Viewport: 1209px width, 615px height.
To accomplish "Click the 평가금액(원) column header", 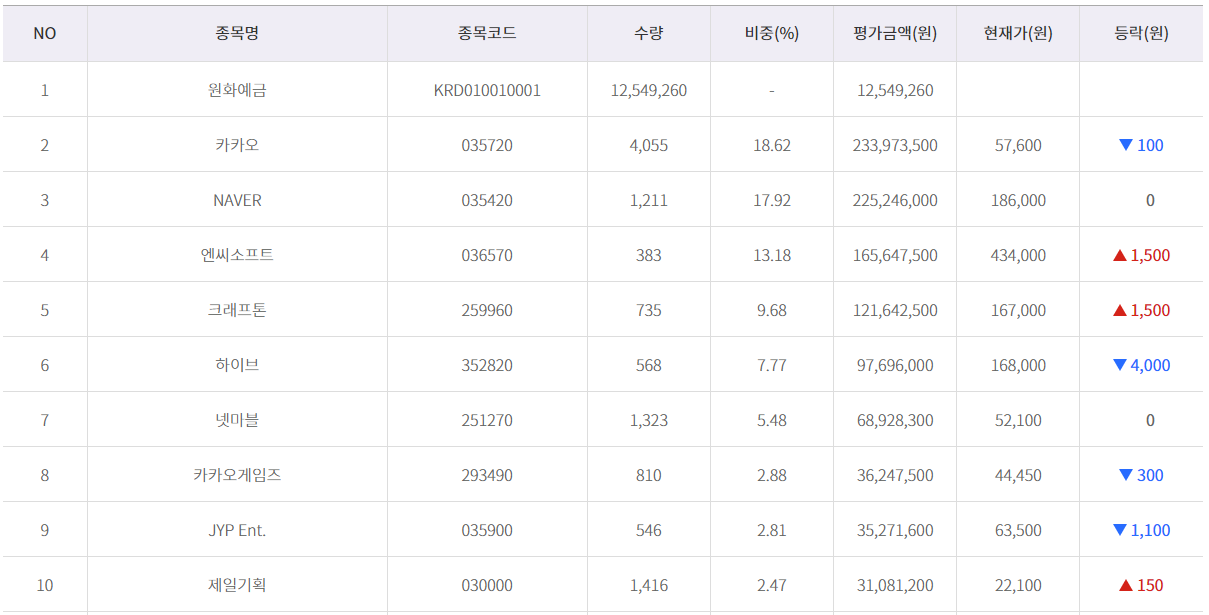I will (x=895, y=33).
